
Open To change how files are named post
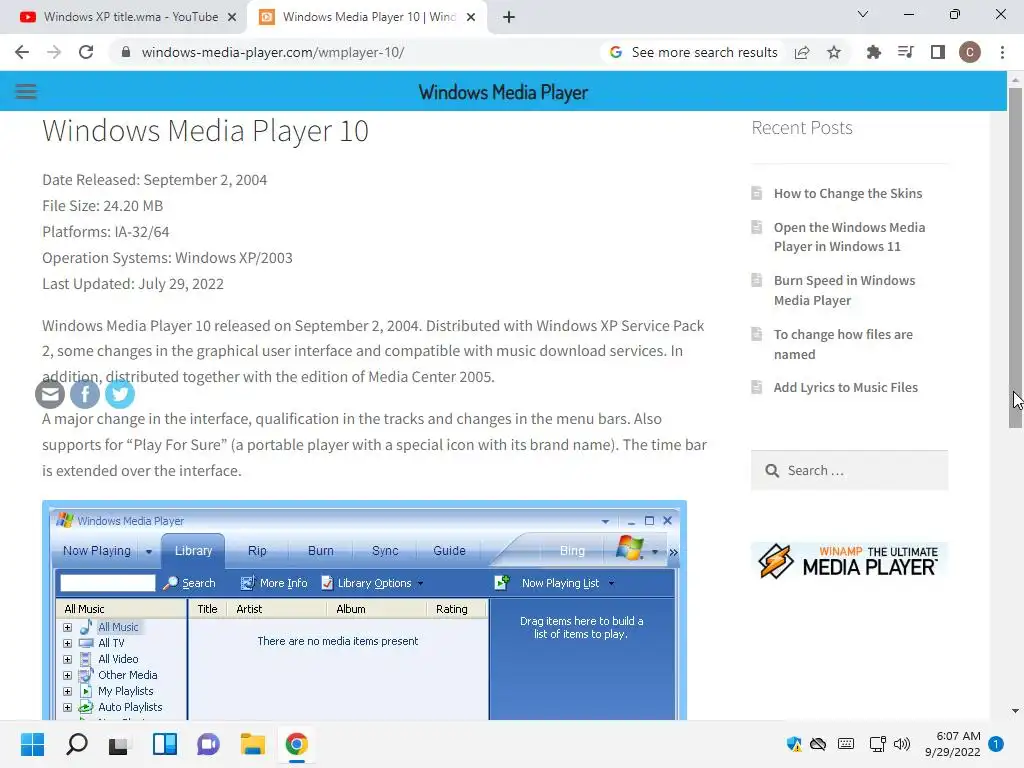click(x=843, y=344)
